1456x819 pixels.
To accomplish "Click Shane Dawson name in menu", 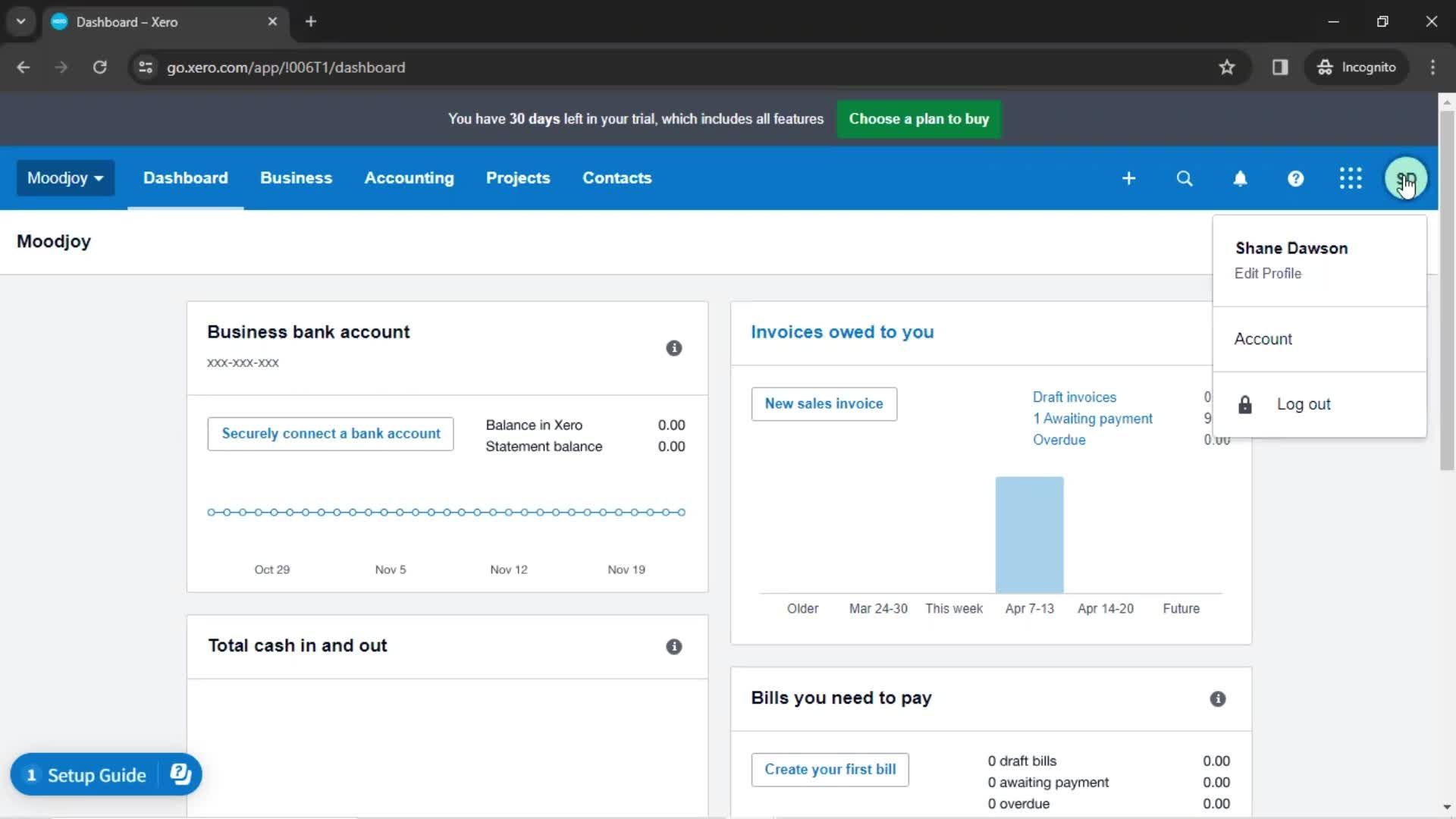I will (1291, 249).
